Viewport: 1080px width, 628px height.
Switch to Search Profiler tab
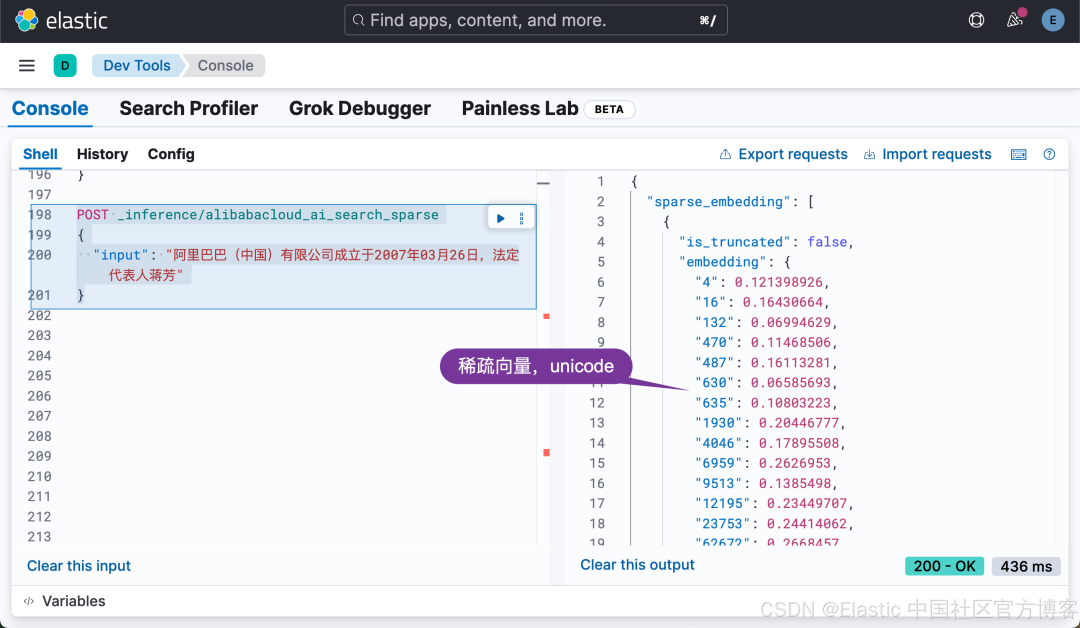(188, 108)
